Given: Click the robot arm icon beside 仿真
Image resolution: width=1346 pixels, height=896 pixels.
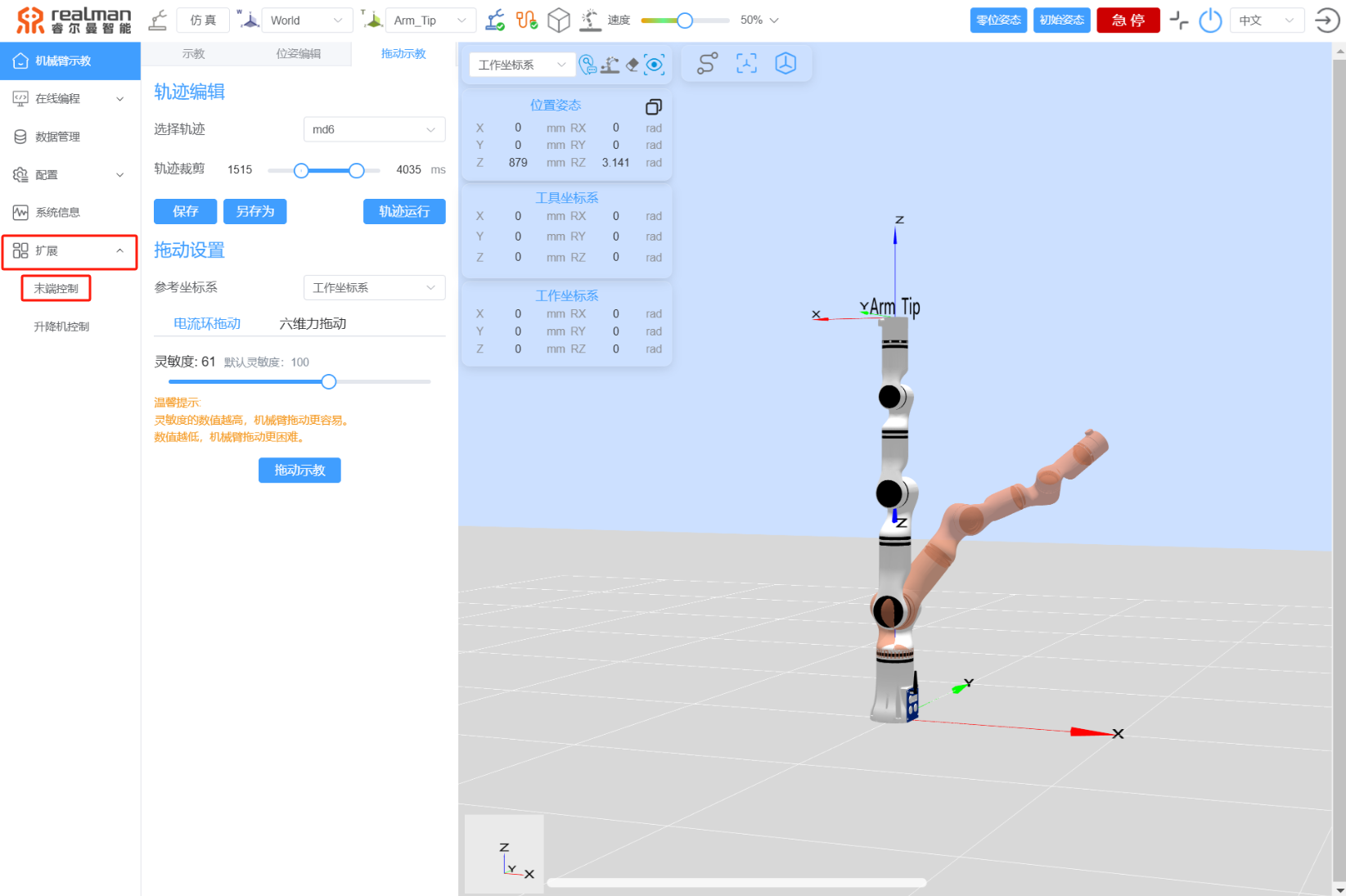Looking at the screenshot, I should tap(158, 20).
